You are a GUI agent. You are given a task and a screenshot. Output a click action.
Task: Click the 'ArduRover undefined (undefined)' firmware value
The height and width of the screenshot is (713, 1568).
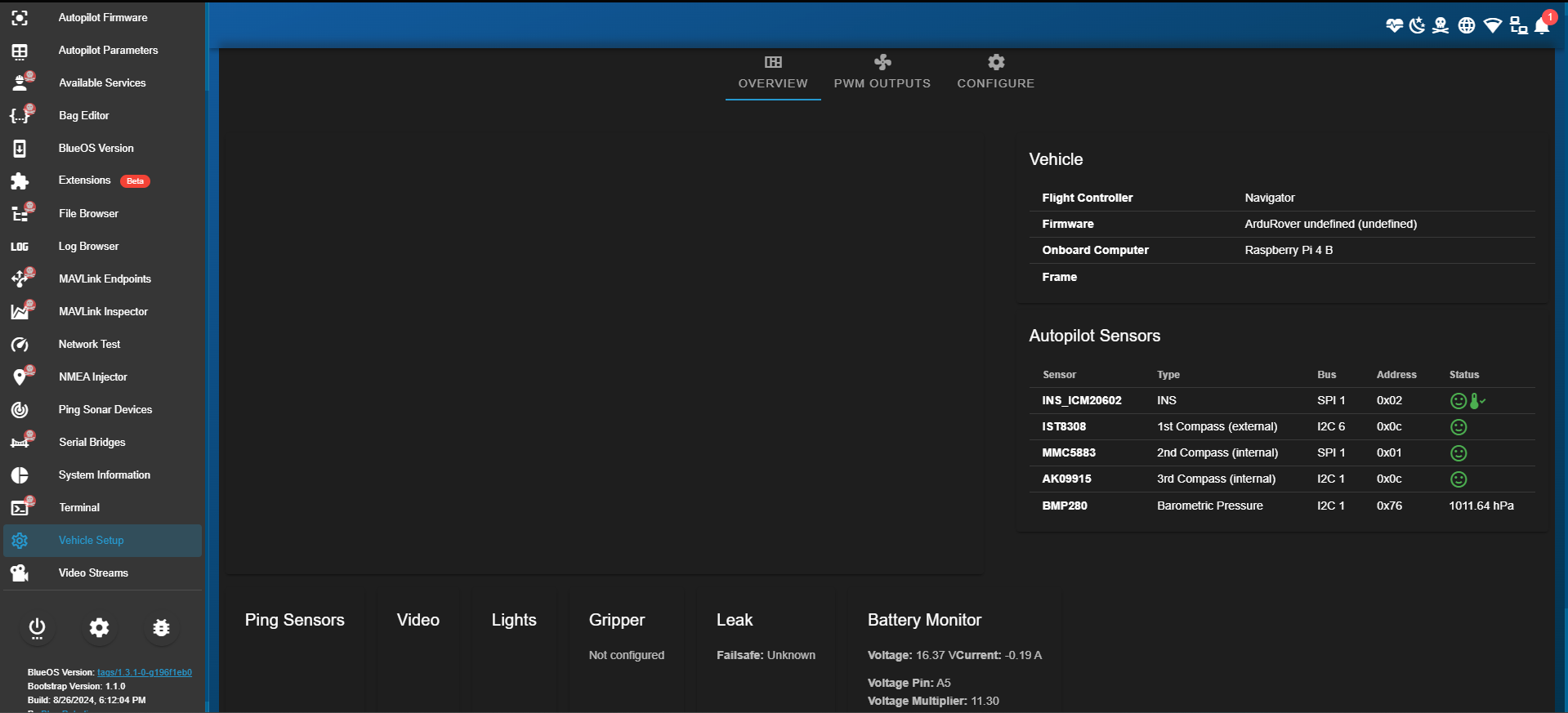click(x=1331, y=224)
